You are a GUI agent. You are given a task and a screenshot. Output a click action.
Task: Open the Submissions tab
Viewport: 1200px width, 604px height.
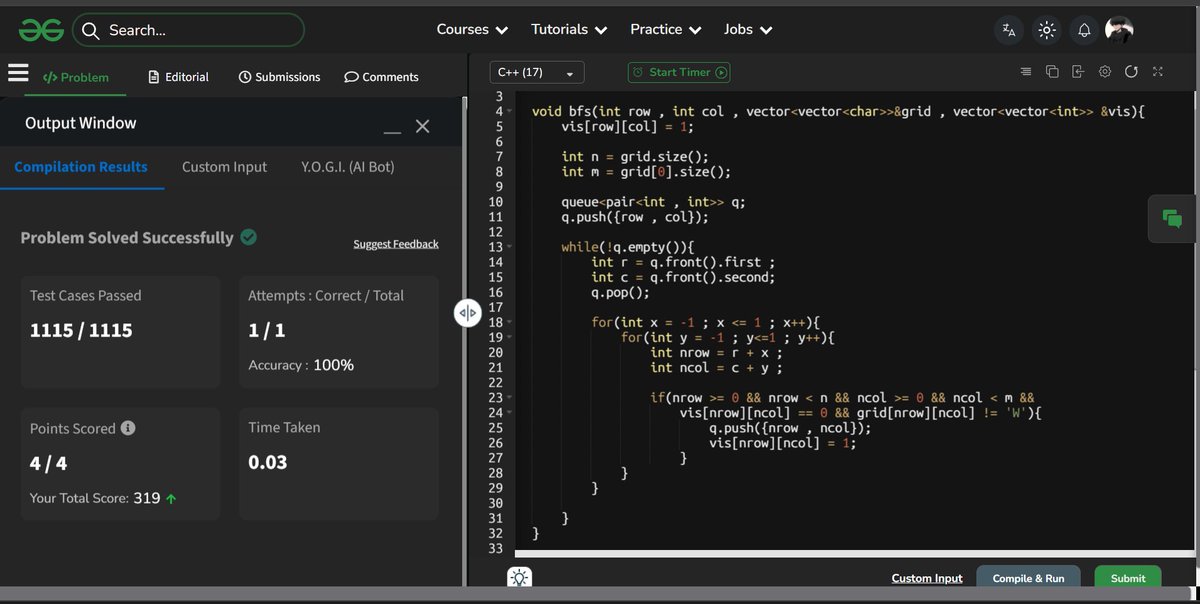click(280, 77)
